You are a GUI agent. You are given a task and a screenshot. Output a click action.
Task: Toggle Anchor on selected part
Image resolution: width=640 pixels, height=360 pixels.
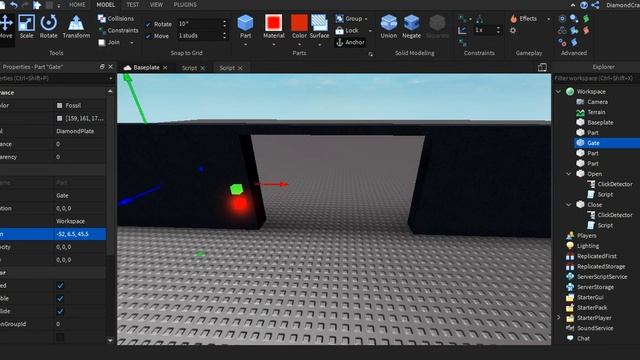350,42
